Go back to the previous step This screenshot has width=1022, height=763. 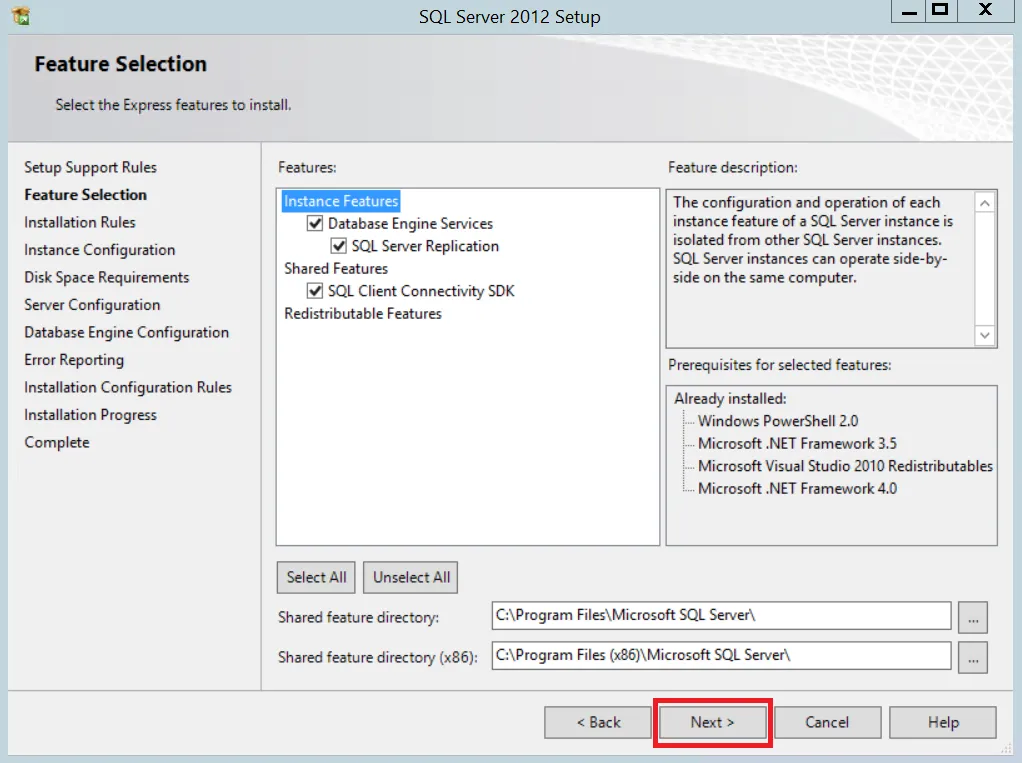(598, 722)
